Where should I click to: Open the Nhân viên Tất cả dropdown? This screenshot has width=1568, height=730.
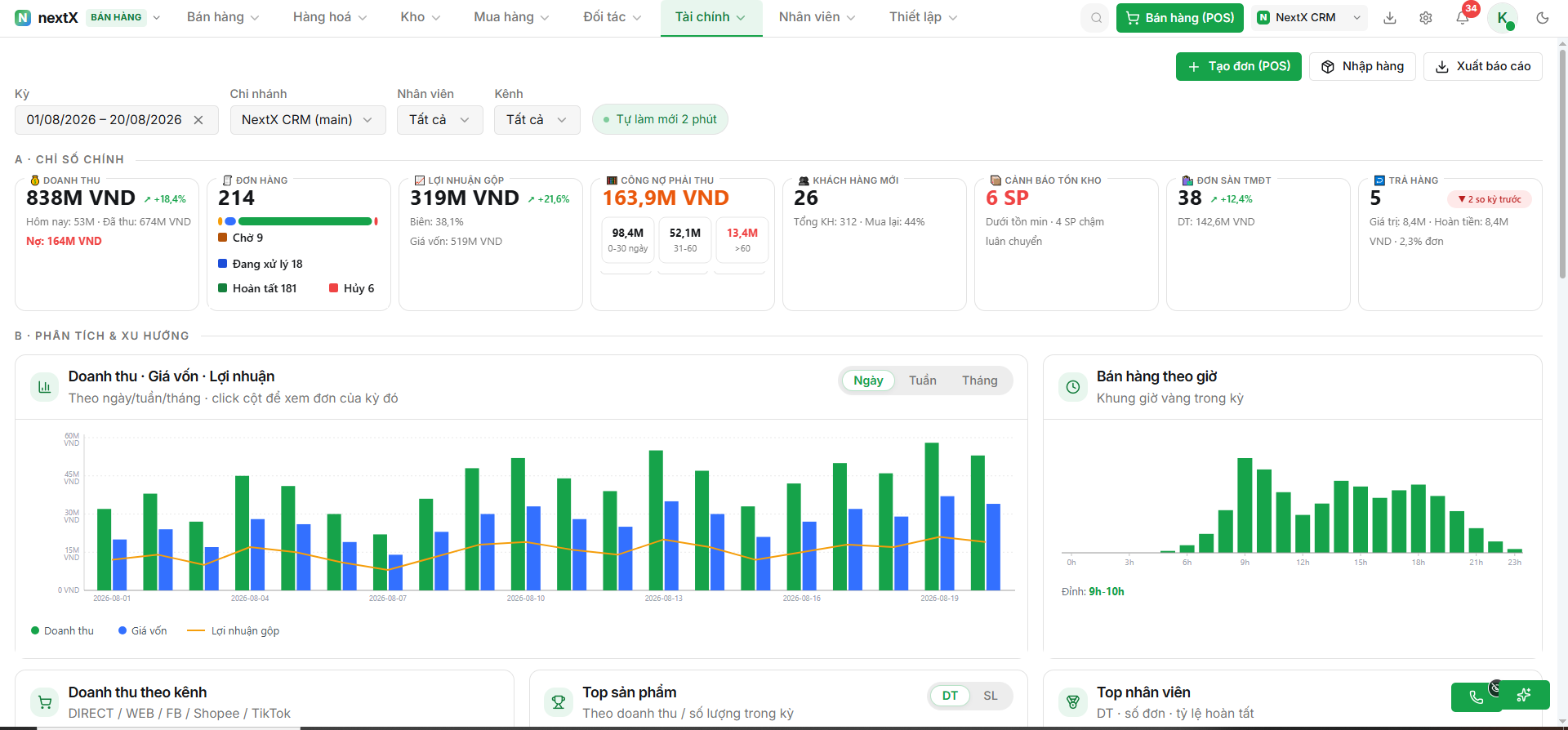440,120
